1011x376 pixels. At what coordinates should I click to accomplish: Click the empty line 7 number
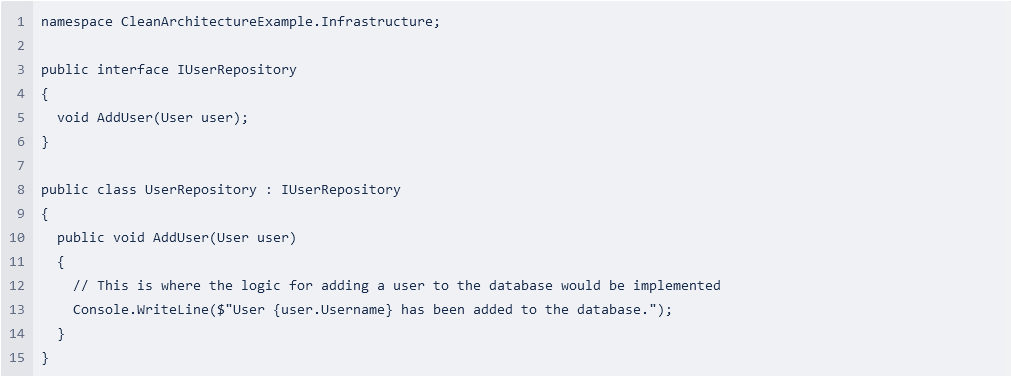click(21, 166)
